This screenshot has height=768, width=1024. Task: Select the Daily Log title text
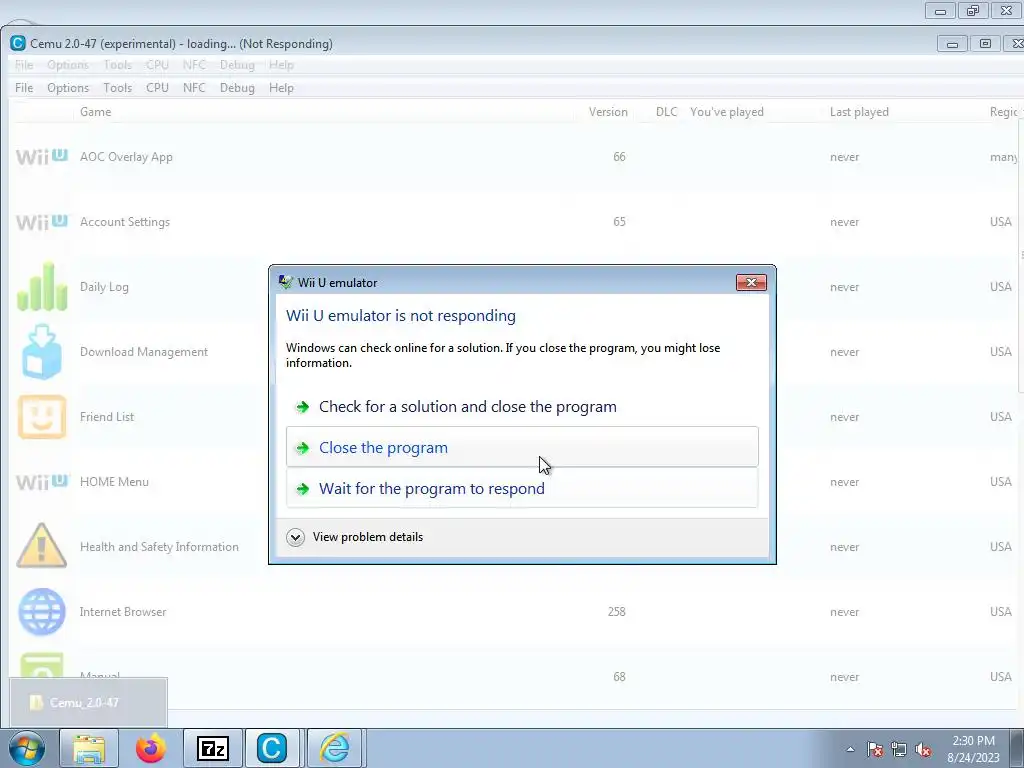click(104, 287)
